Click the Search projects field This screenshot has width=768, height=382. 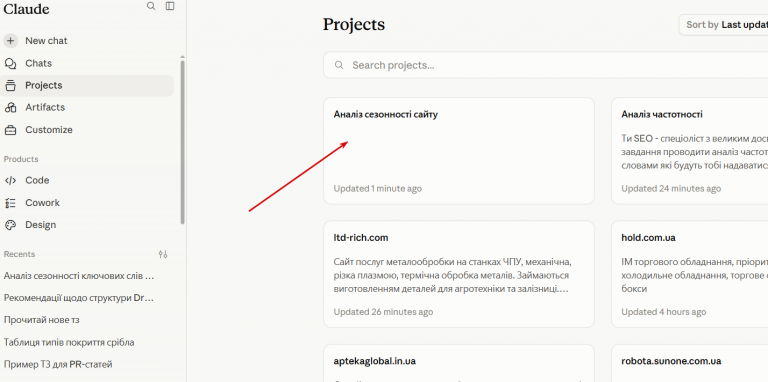point(546,65)
